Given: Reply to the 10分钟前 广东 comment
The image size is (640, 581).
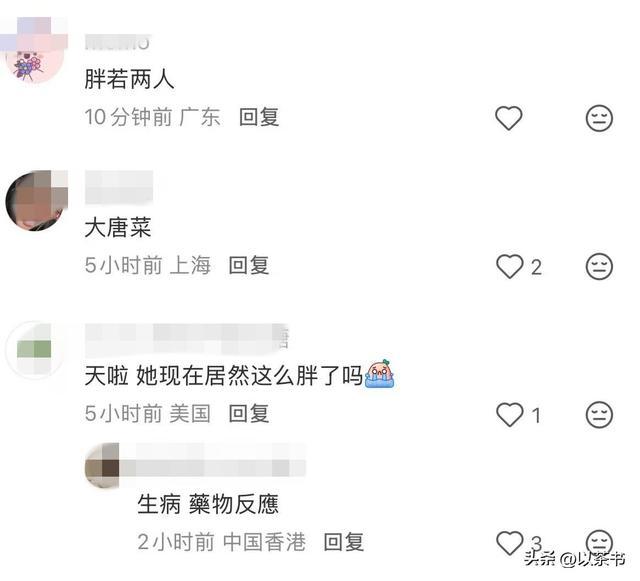Looking at the screenshot, I should [x=259, y=117].
